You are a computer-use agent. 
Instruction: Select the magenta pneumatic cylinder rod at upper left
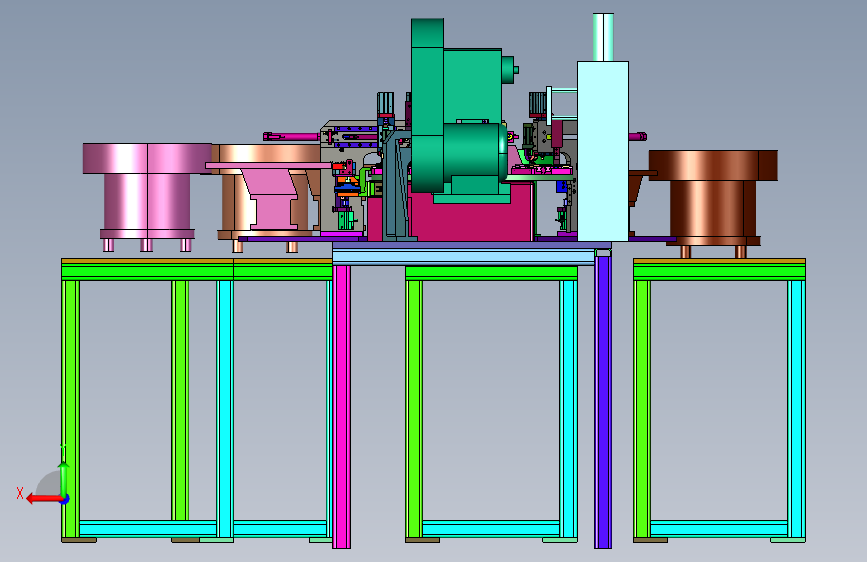point(291,136)
